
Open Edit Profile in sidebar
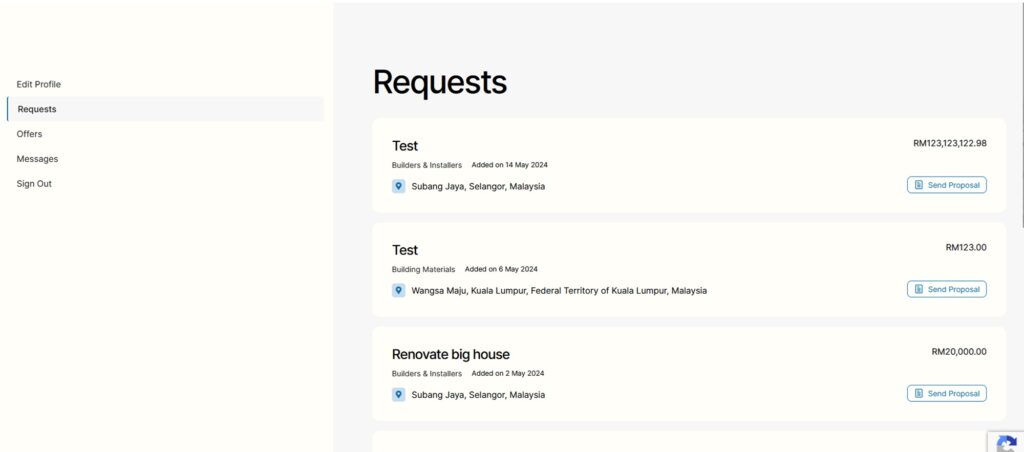[x=39, y=84]
